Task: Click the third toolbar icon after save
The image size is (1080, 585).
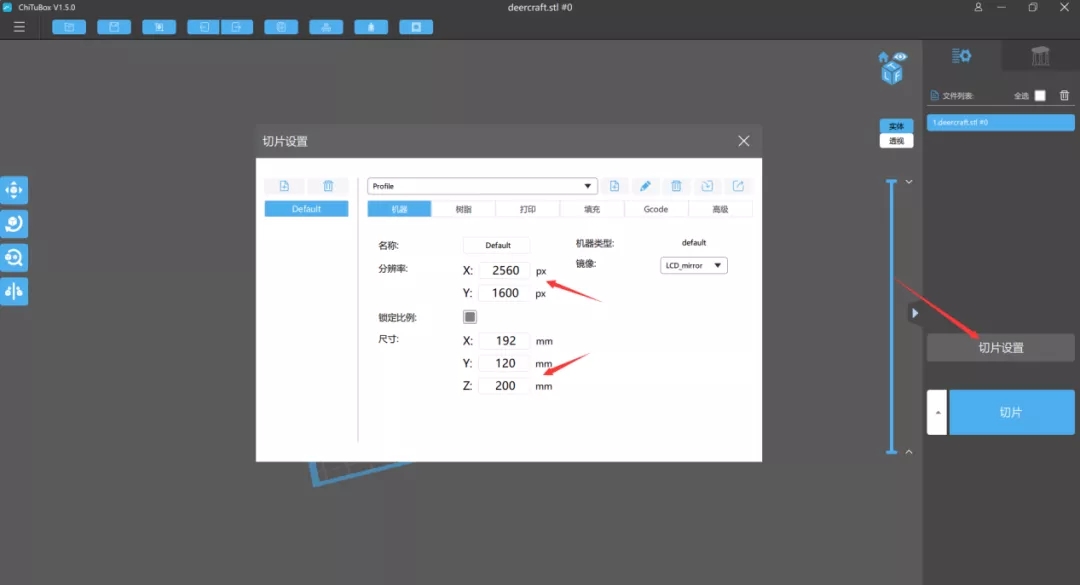Action: [x=159, y=27]
